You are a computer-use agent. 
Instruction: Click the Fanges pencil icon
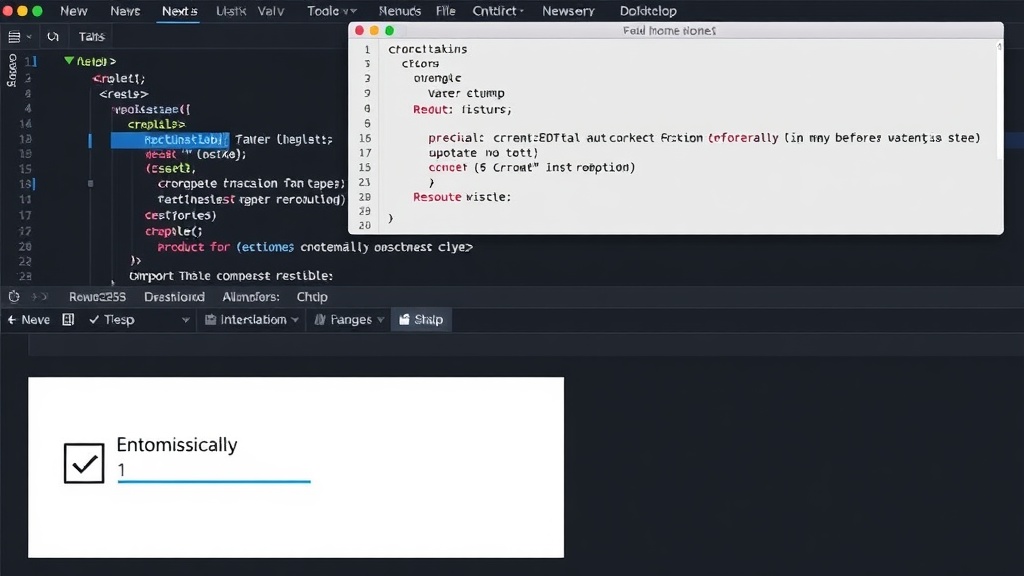pos(320,319)
